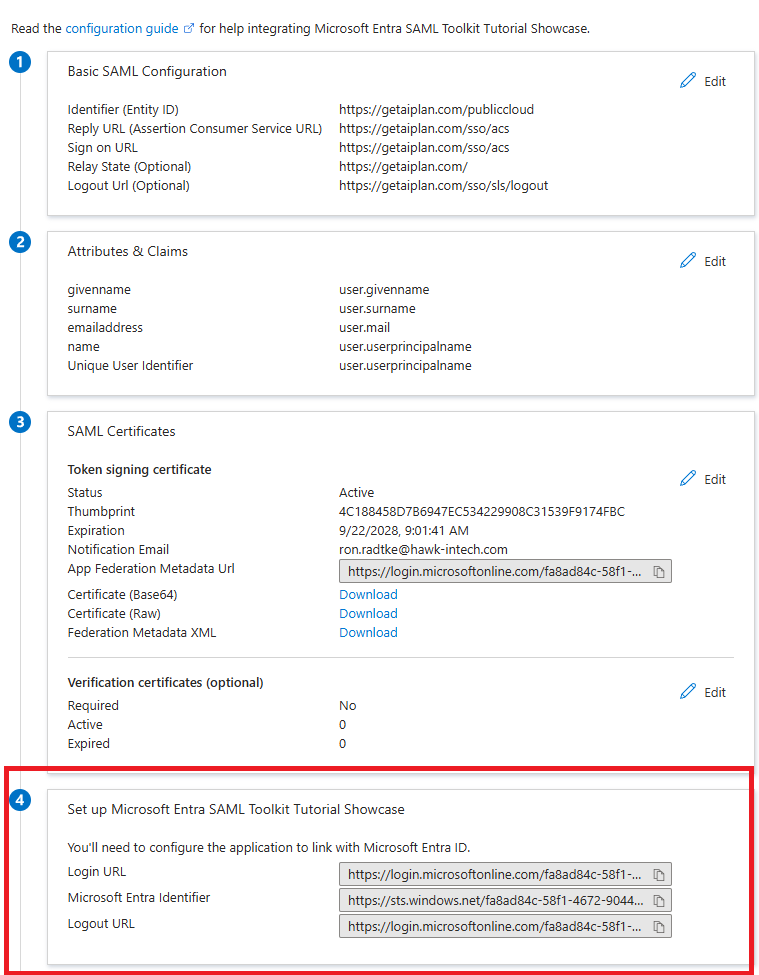
Task: Click the step 2 number badge
Action: tap(20, 242)
